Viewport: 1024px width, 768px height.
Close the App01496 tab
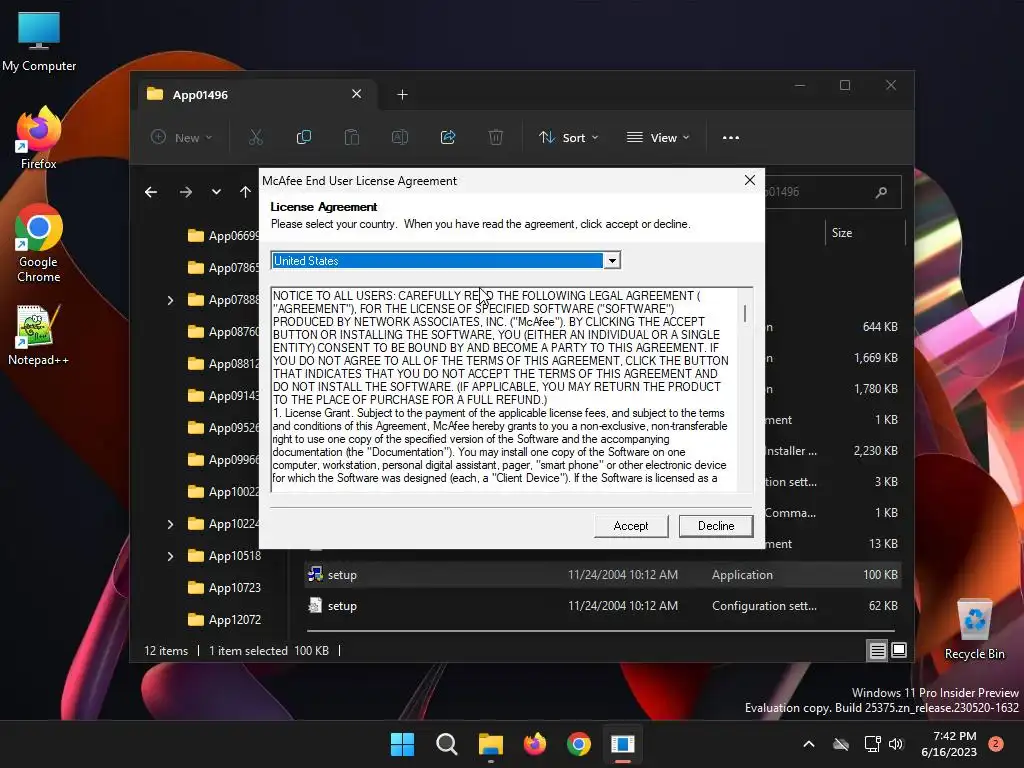pos(357,94)
